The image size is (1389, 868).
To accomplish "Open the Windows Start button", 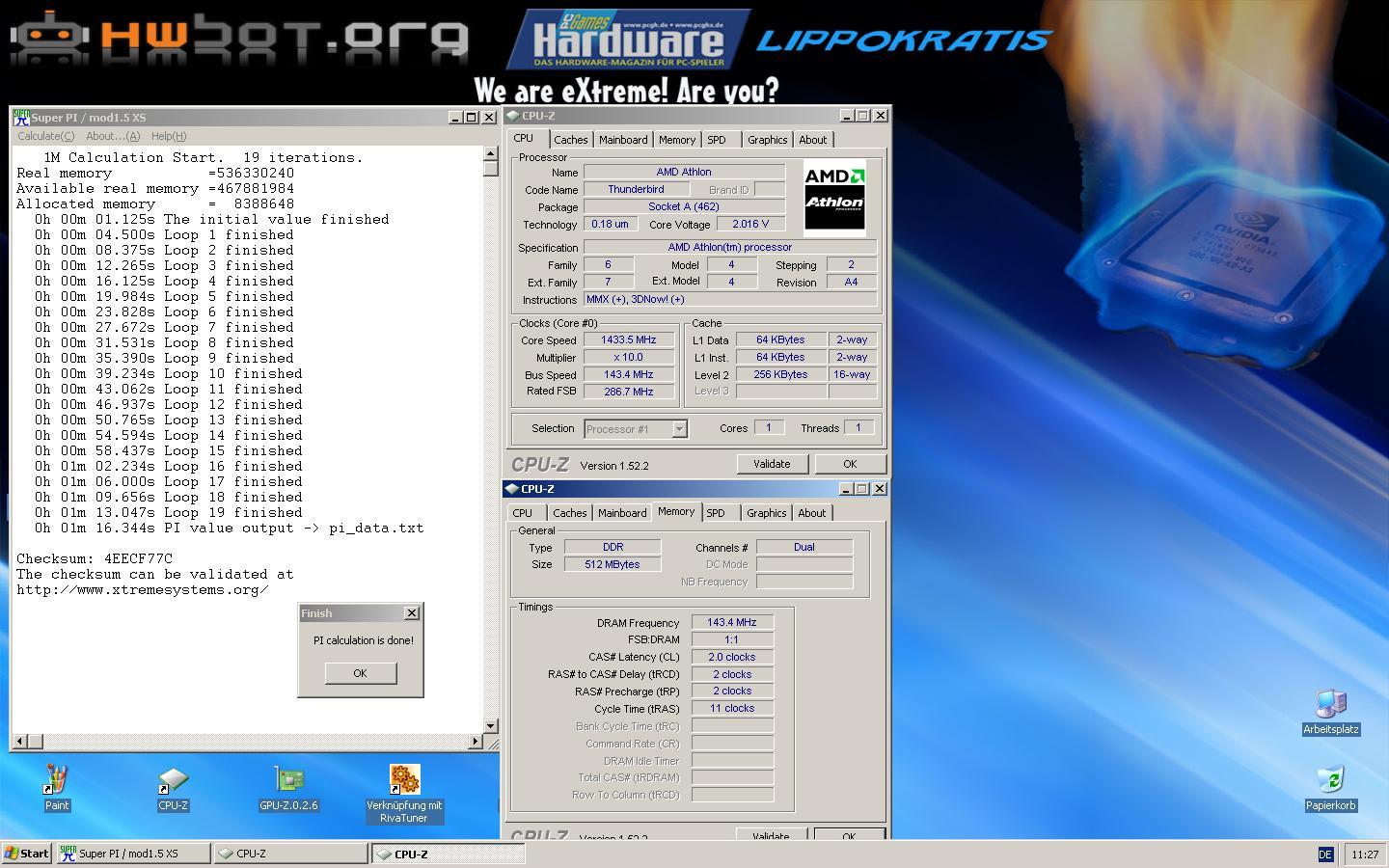I will coord(27,854).
